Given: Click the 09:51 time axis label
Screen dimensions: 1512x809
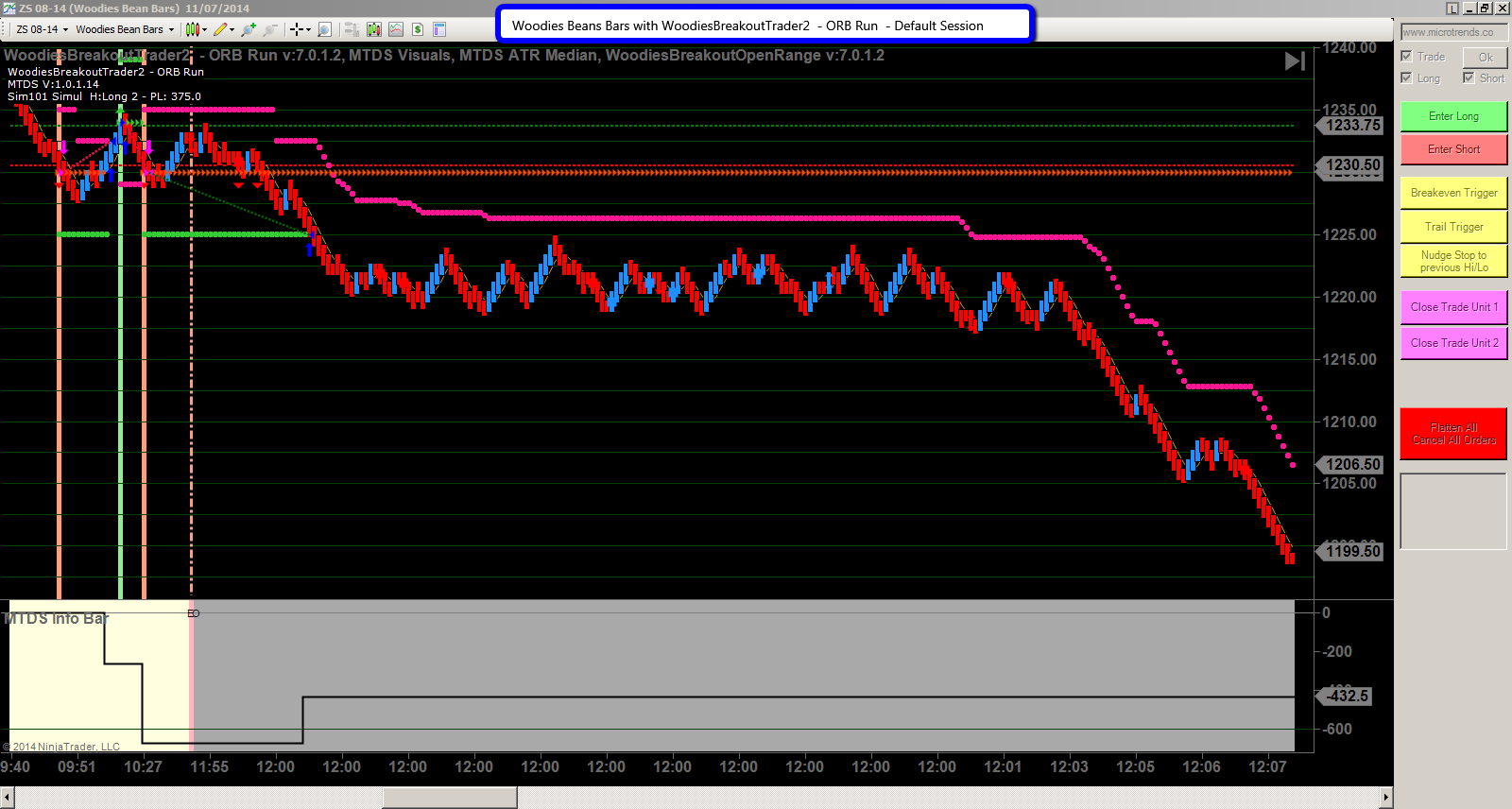Looking at the screenshot, I should pyautogui.click(x=77, y=766).
